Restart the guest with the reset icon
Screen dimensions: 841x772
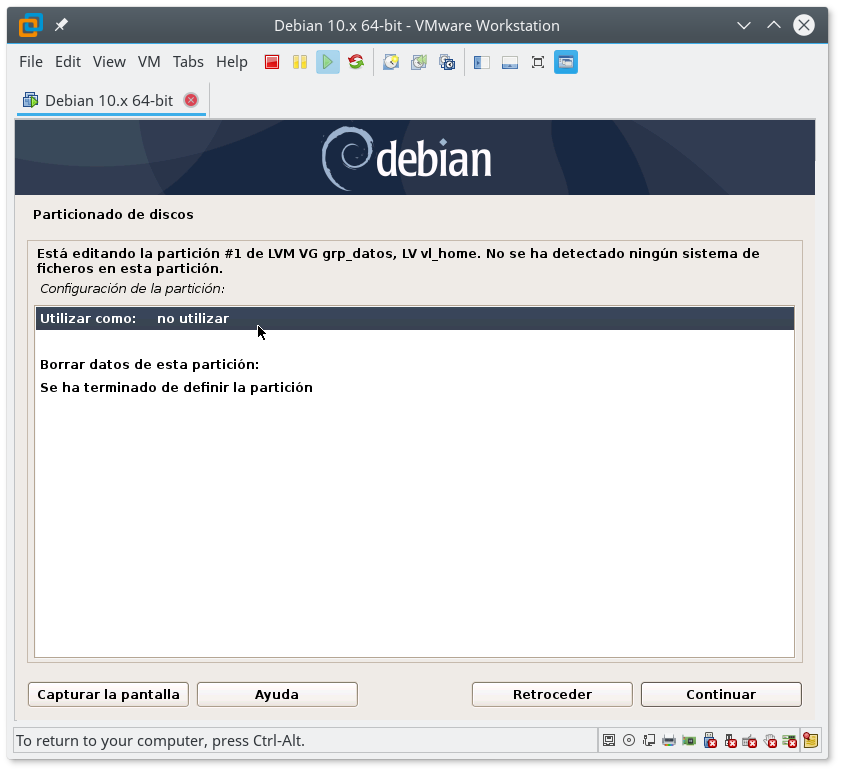point(356,62)
